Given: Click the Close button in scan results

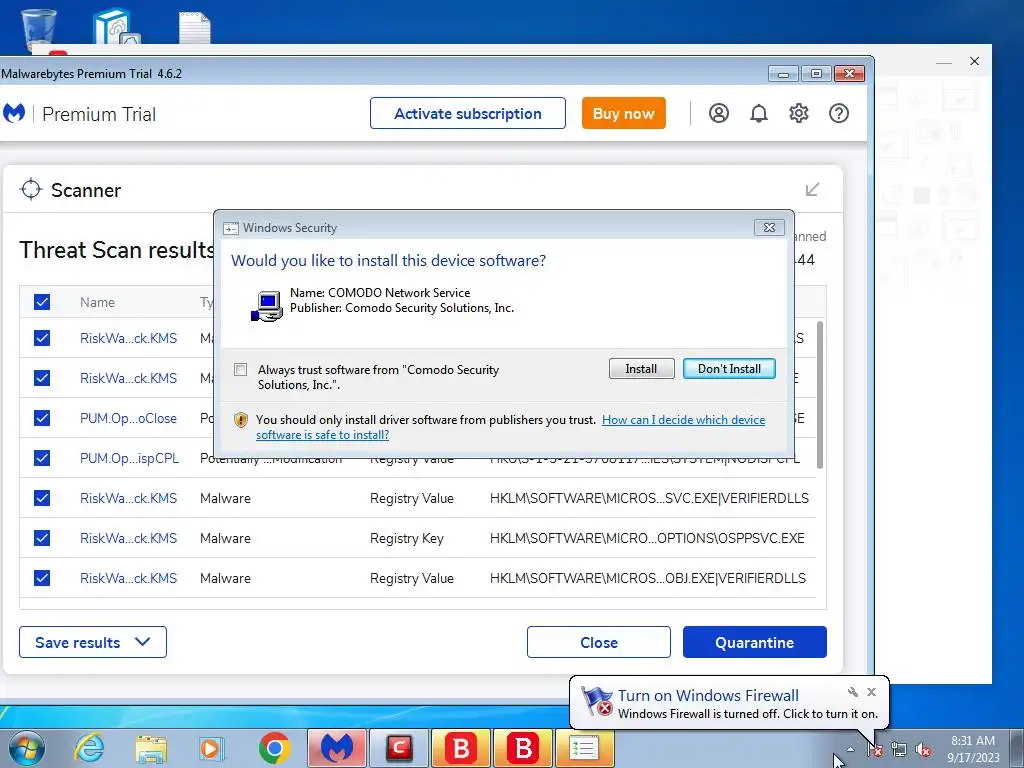Looking at the screenshot, I should [x=599, y=642].
